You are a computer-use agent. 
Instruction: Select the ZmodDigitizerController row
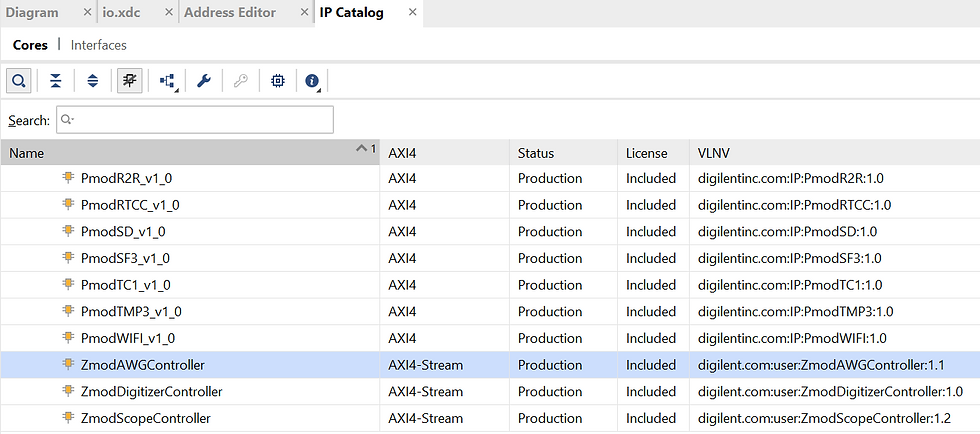(490, 391)
